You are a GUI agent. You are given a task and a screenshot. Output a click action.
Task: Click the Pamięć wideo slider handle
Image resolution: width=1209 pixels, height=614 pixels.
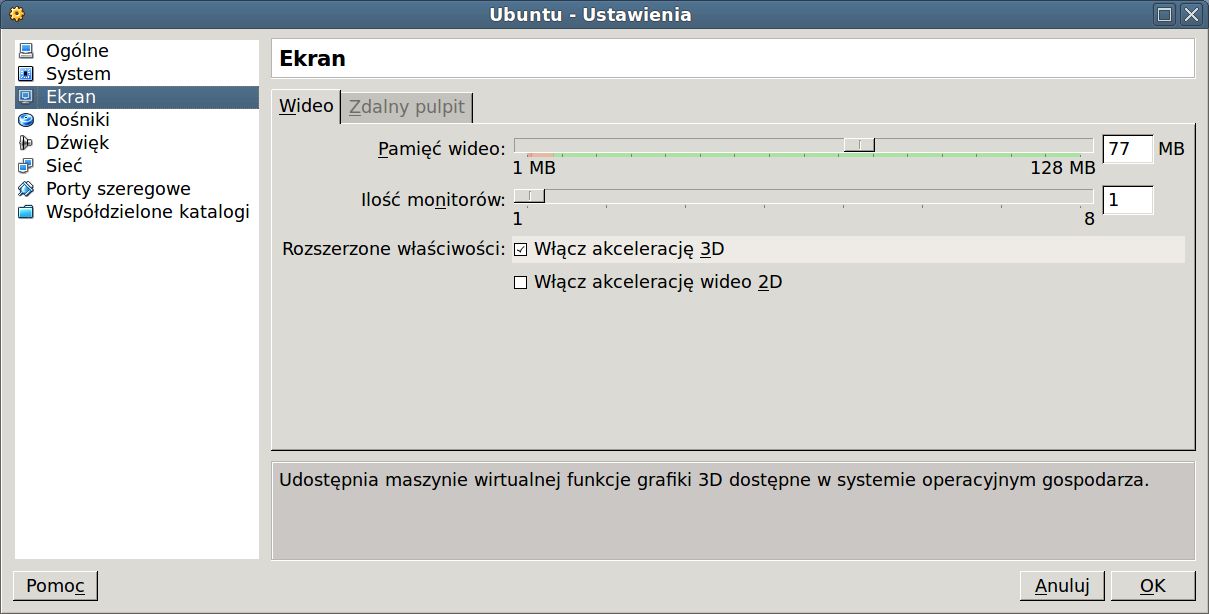tap(859, 145)
